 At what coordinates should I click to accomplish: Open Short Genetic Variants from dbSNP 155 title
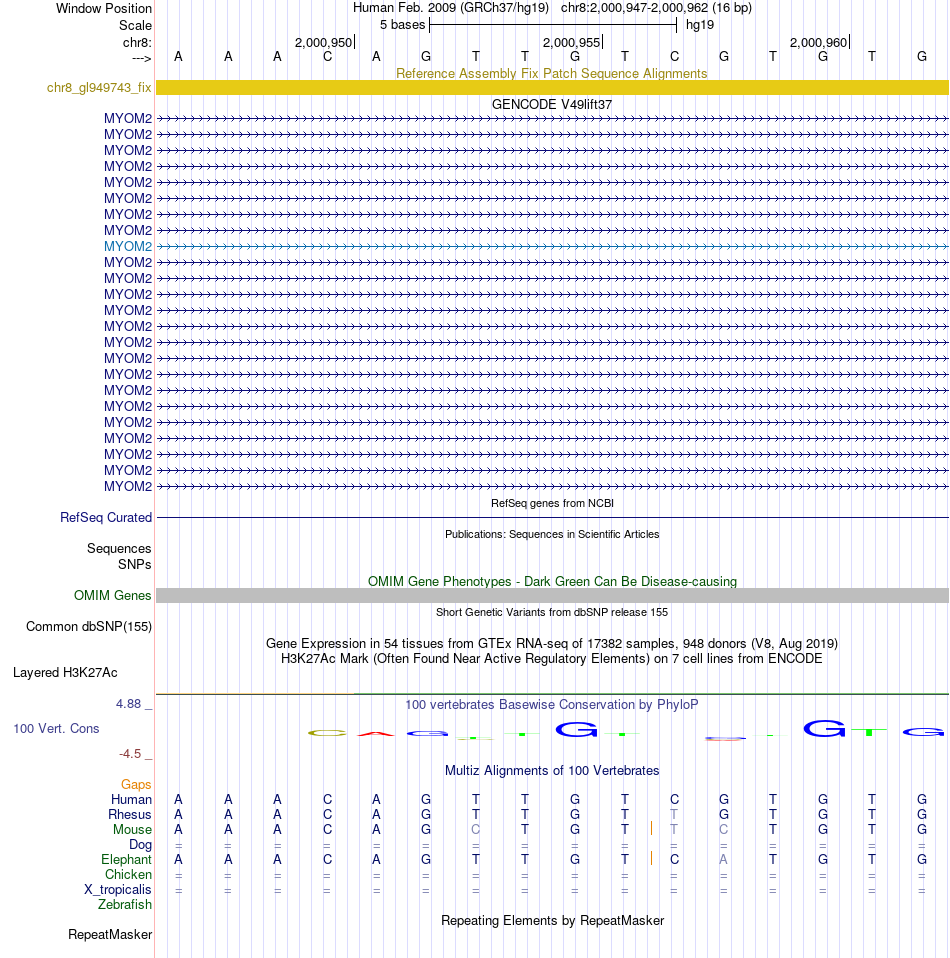tap(552, 612)
